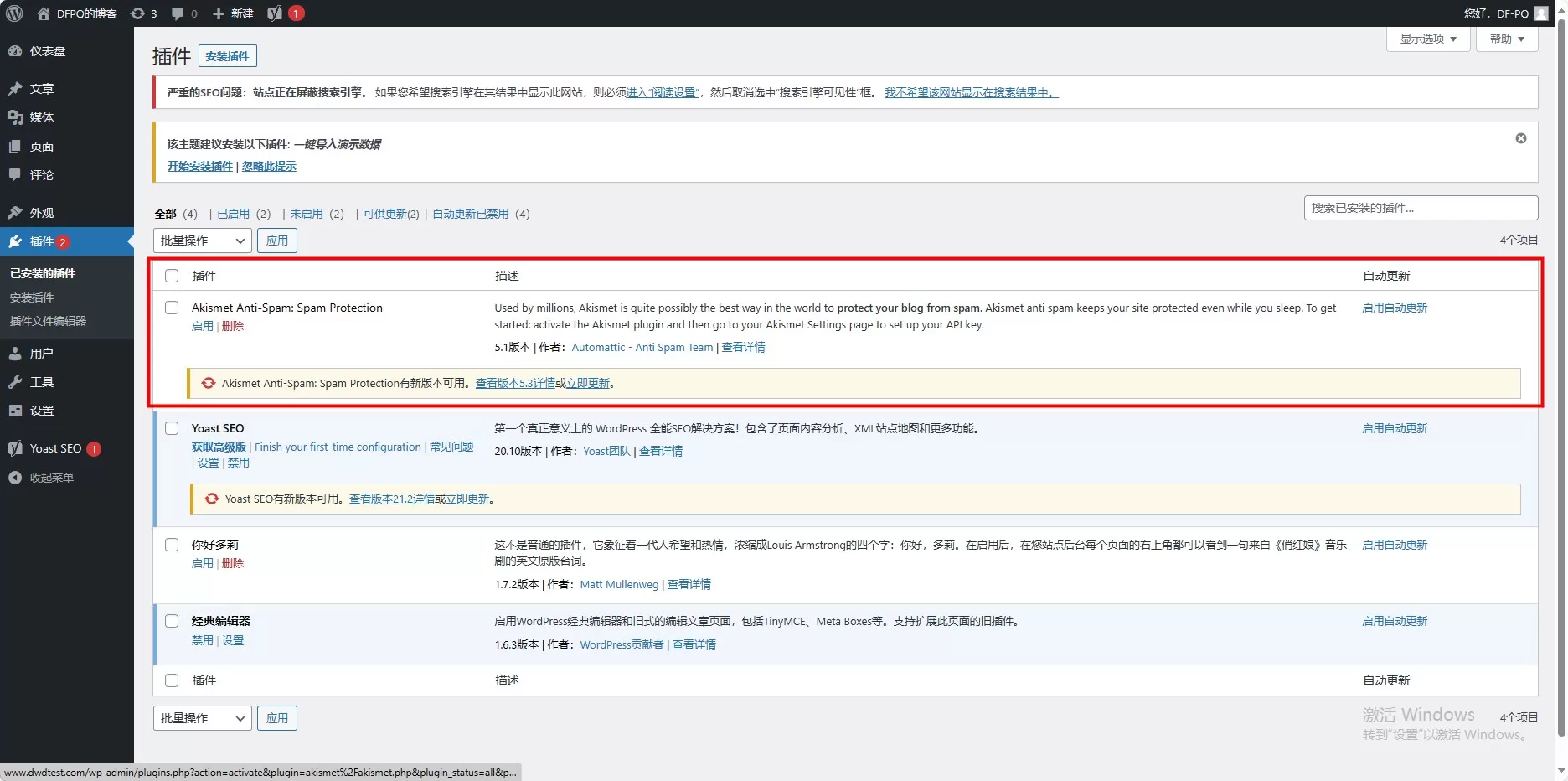This screenshot has height=781, width=1568.
Task: Open 媒体 media icon in sidebar
Action: point(15,117)
